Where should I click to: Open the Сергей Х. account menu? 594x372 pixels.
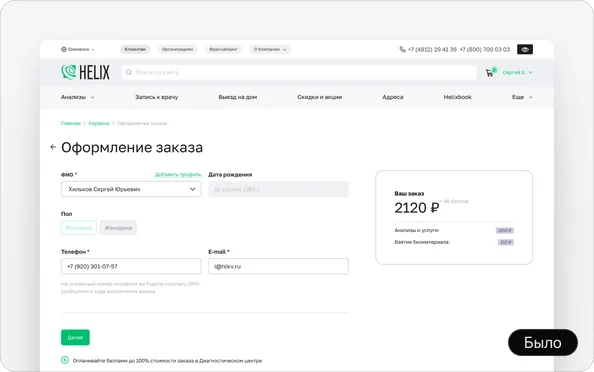517,72
